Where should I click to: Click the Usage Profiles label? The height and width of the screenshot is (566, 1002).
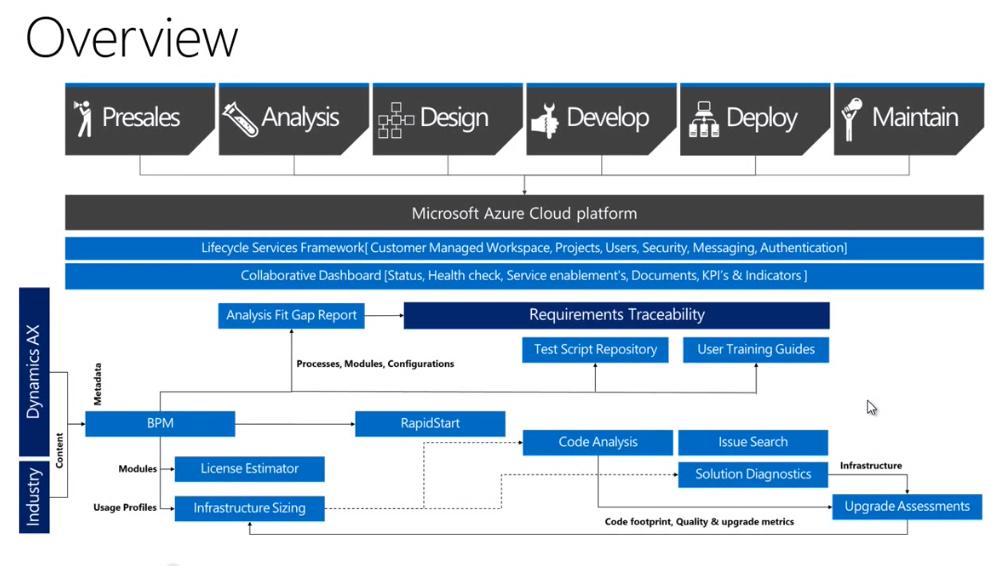tap(125, 508)
